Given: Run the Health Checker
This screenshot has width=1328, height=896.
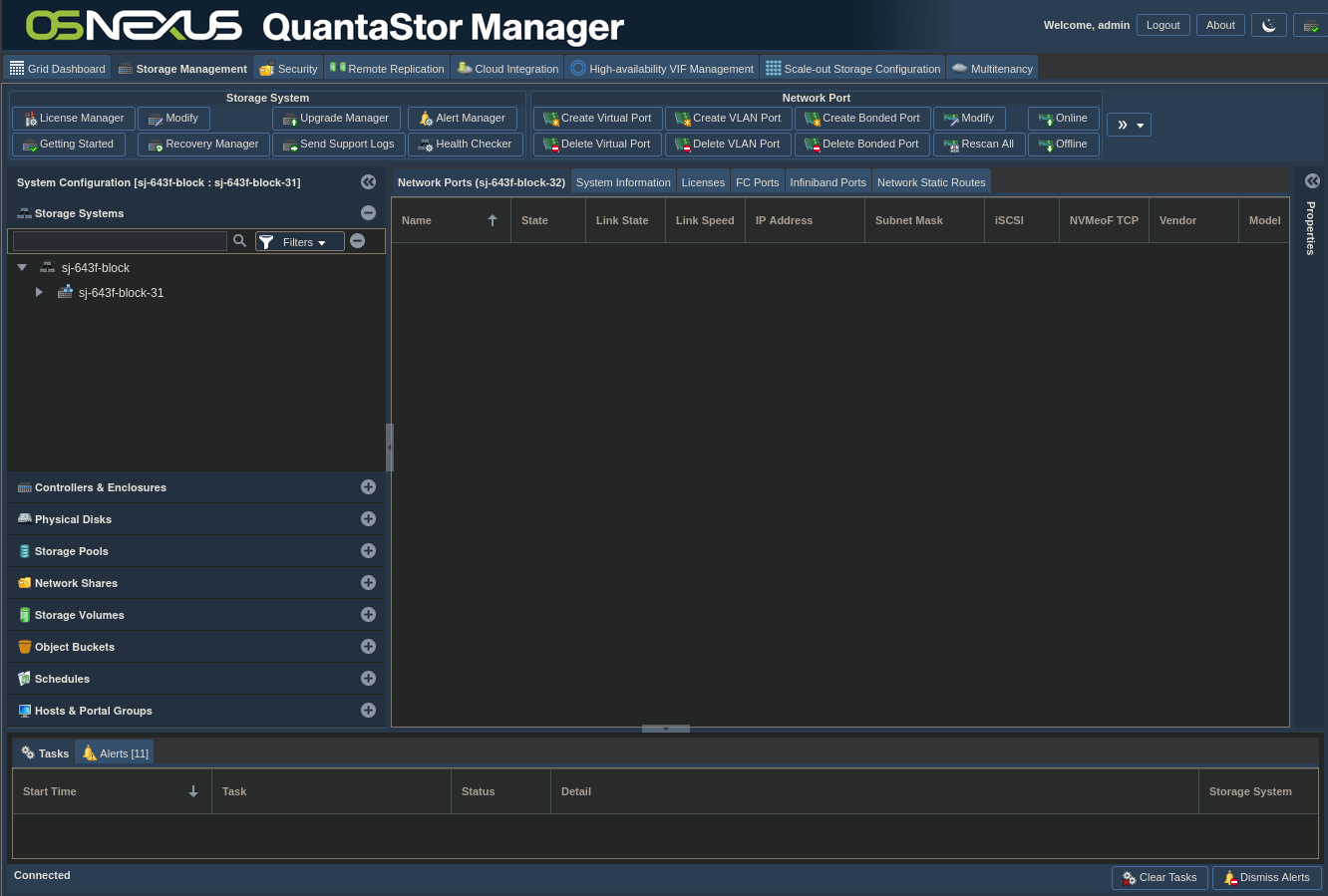Looking at the screenshot, I should 465,145.
